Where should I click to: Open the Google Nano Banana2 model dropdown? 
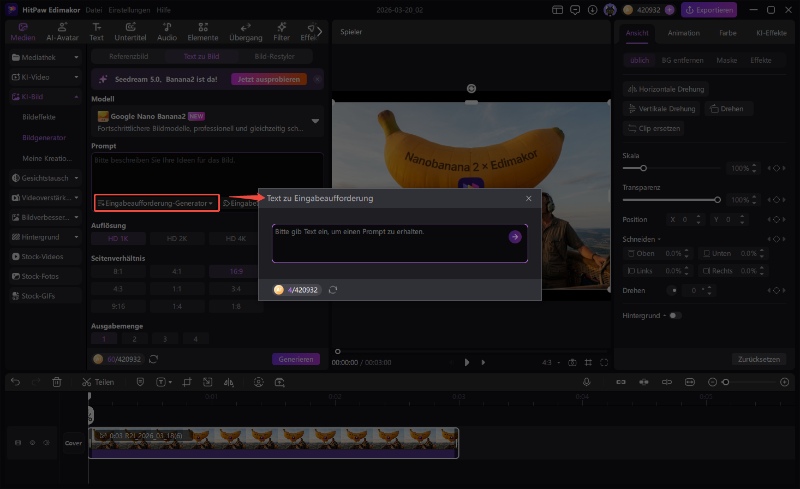point(207,121)
